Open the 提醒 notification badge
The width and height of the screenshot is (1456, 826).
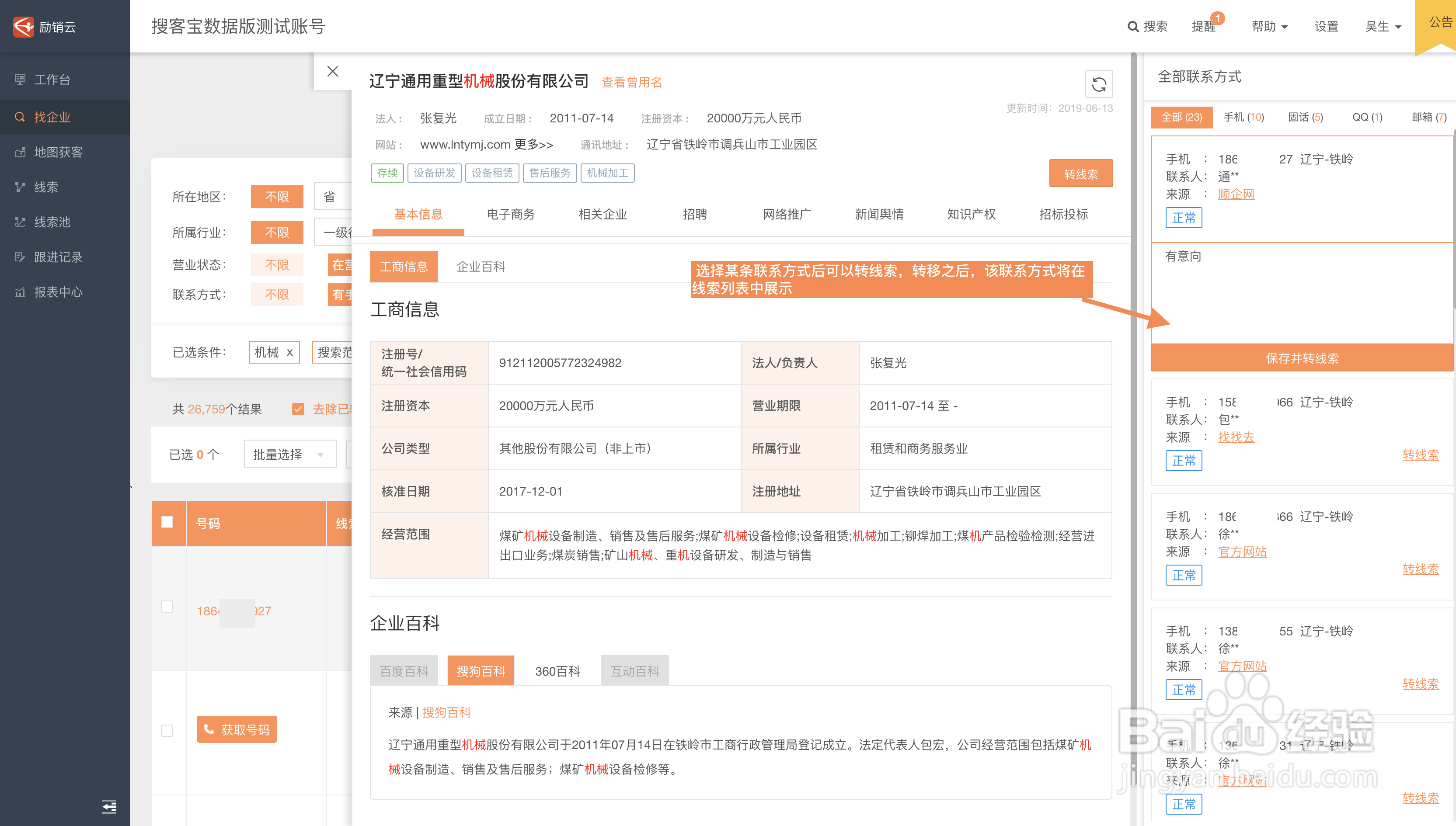(x=1217, y=18)
